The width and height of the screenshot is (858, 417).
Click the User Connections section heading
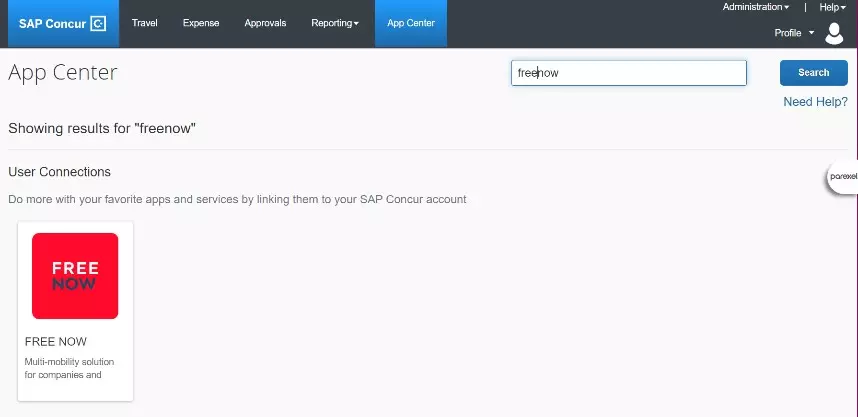[x=59, y=172]
